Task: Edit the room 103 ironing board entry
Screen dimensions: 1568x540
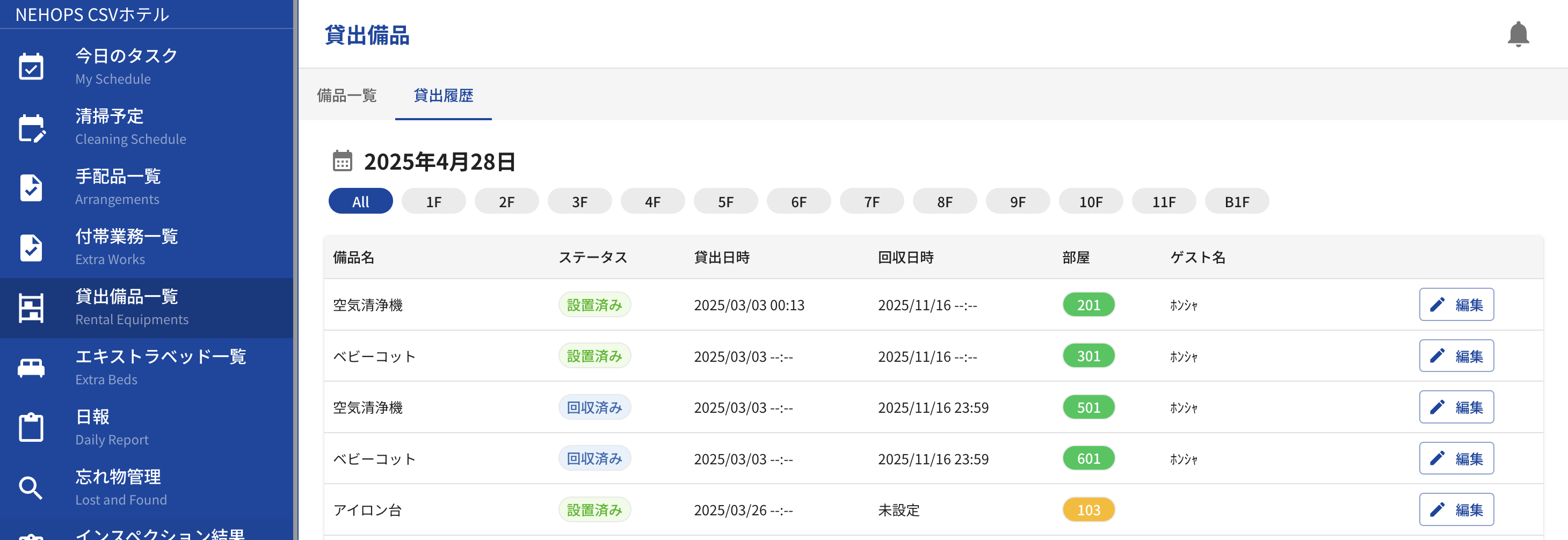Action: click(x=1456, y=509)
